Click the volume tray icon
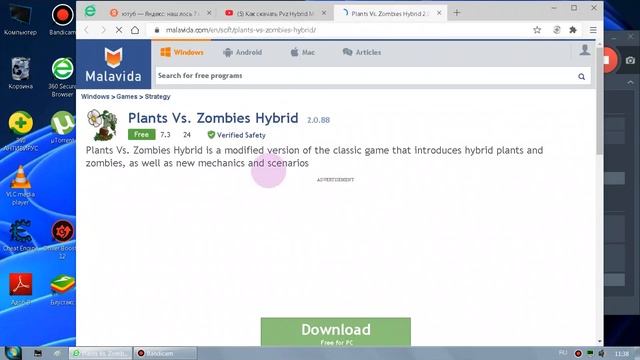 (601, 353)
